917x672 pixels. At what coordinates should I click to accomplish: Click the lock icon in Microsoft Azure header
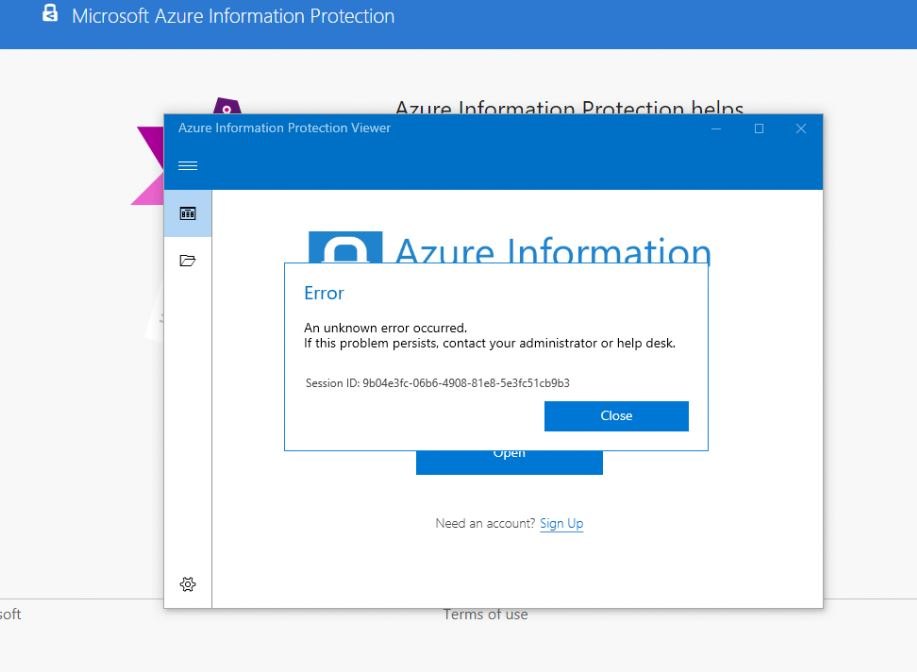[50, 13]
